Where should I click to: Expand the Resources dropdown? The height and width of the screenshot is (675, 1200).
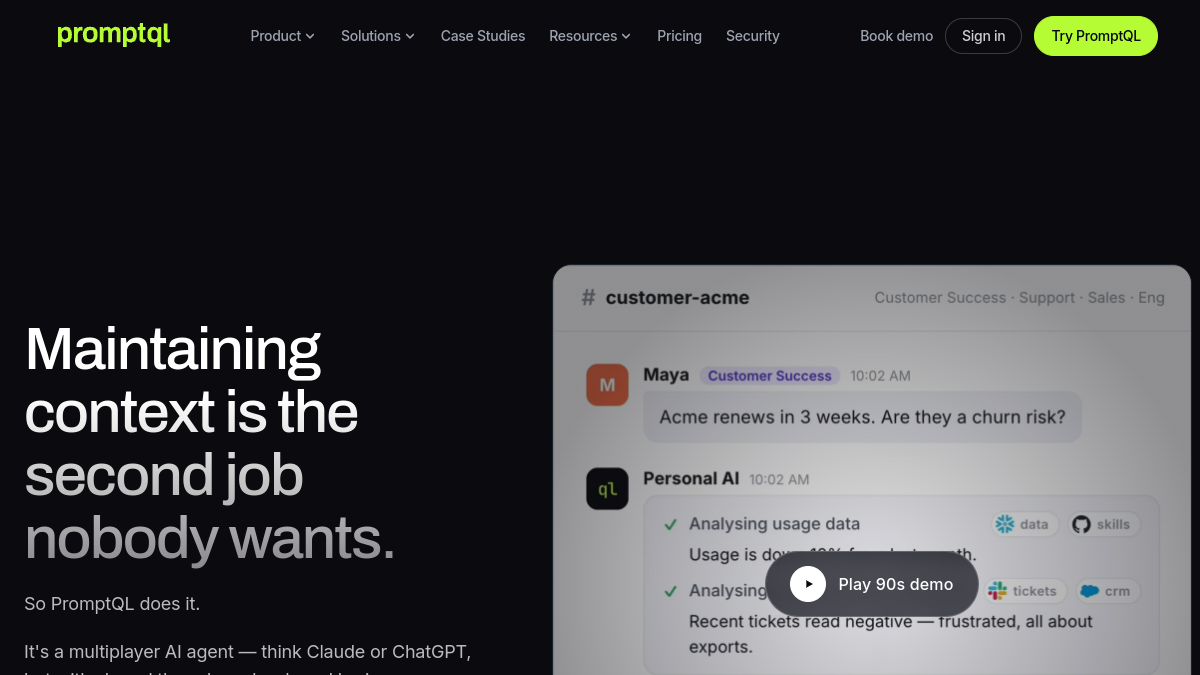(590, 36)
